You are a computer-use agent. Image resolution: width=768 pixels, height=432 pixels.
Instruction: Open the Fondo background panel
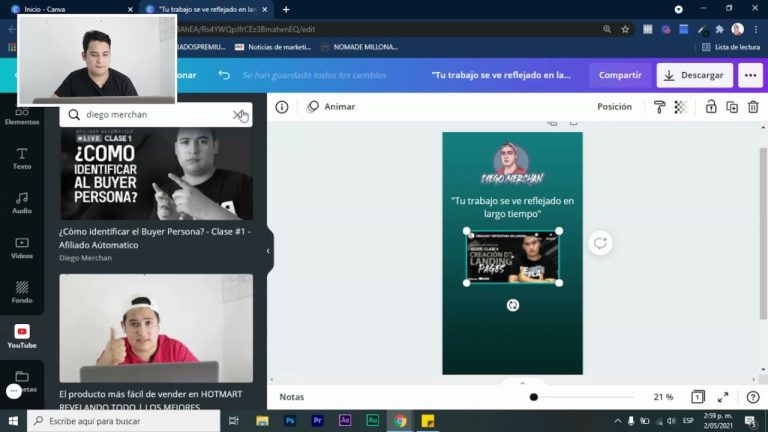[x=22, y=292]
